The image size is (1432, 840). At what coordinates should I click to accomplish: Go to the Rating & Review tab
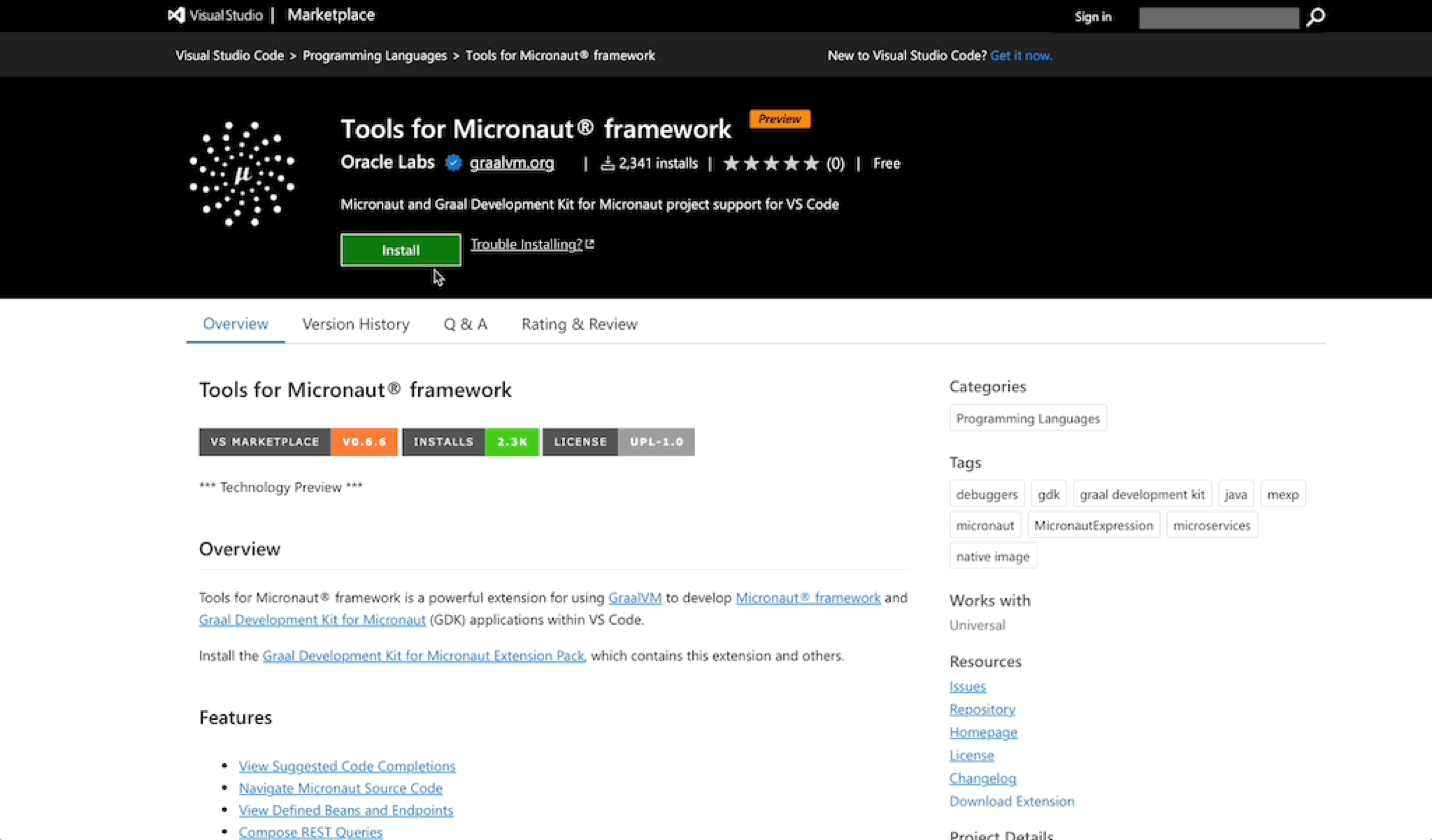coord(579,324)
